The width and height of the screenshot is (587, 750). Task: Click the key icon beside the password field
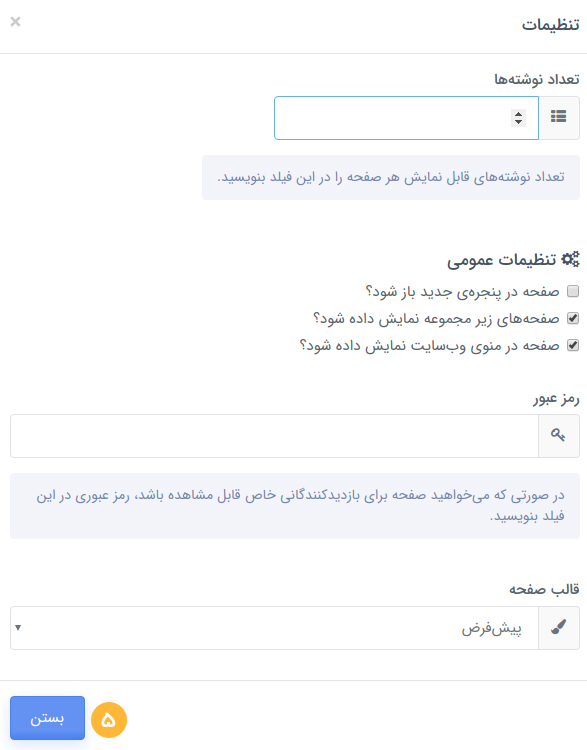[558, 435]
